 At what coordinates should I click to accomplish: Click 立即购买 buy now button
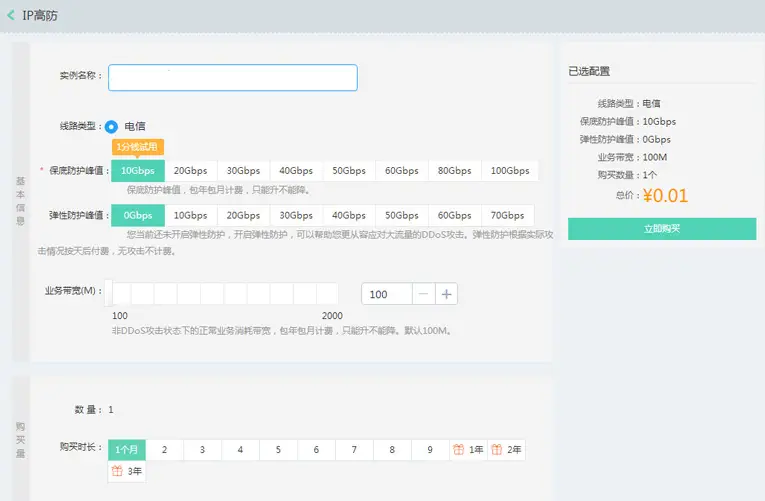pos(661,229)
